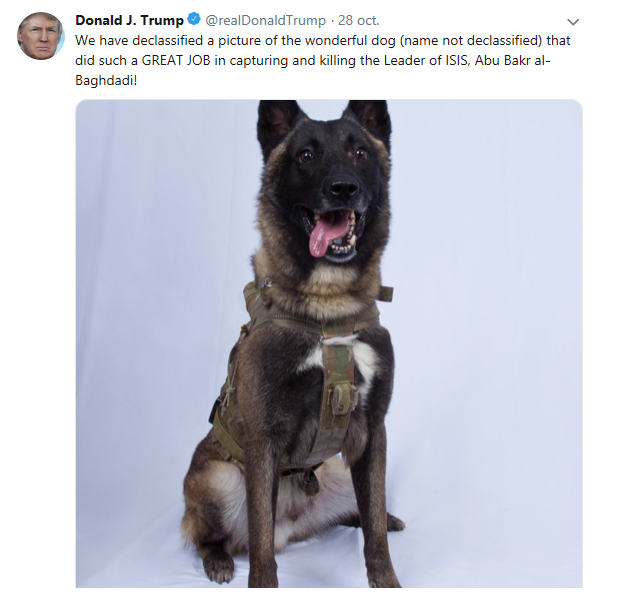Screen dimensions: 631x602
Task: Click the dog's pink tongue in photo
Action: (326, 235)
